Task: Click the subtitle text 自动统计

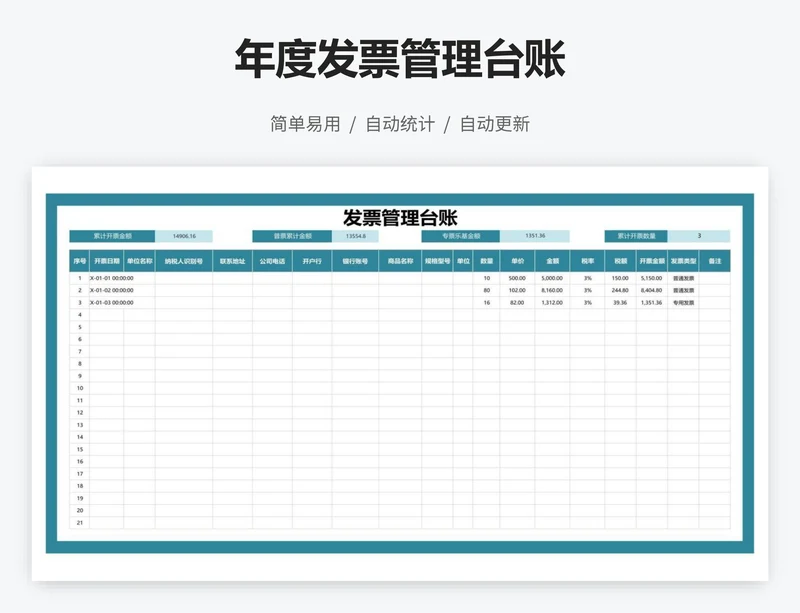Action: click(400, 124)
